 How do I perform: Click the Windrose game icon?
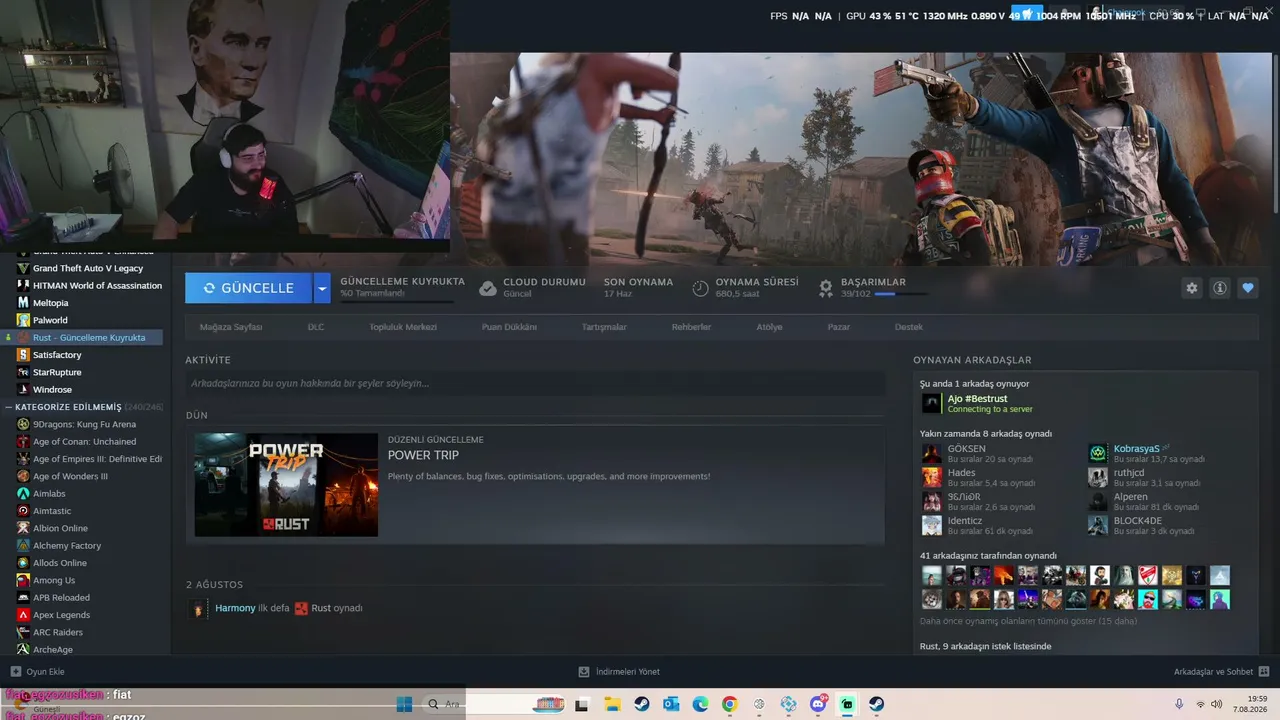pos(23,389)
